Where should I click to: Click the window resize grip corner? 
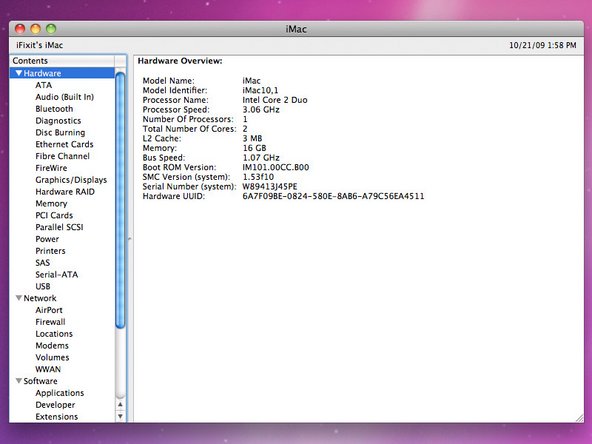click(579, 418)
